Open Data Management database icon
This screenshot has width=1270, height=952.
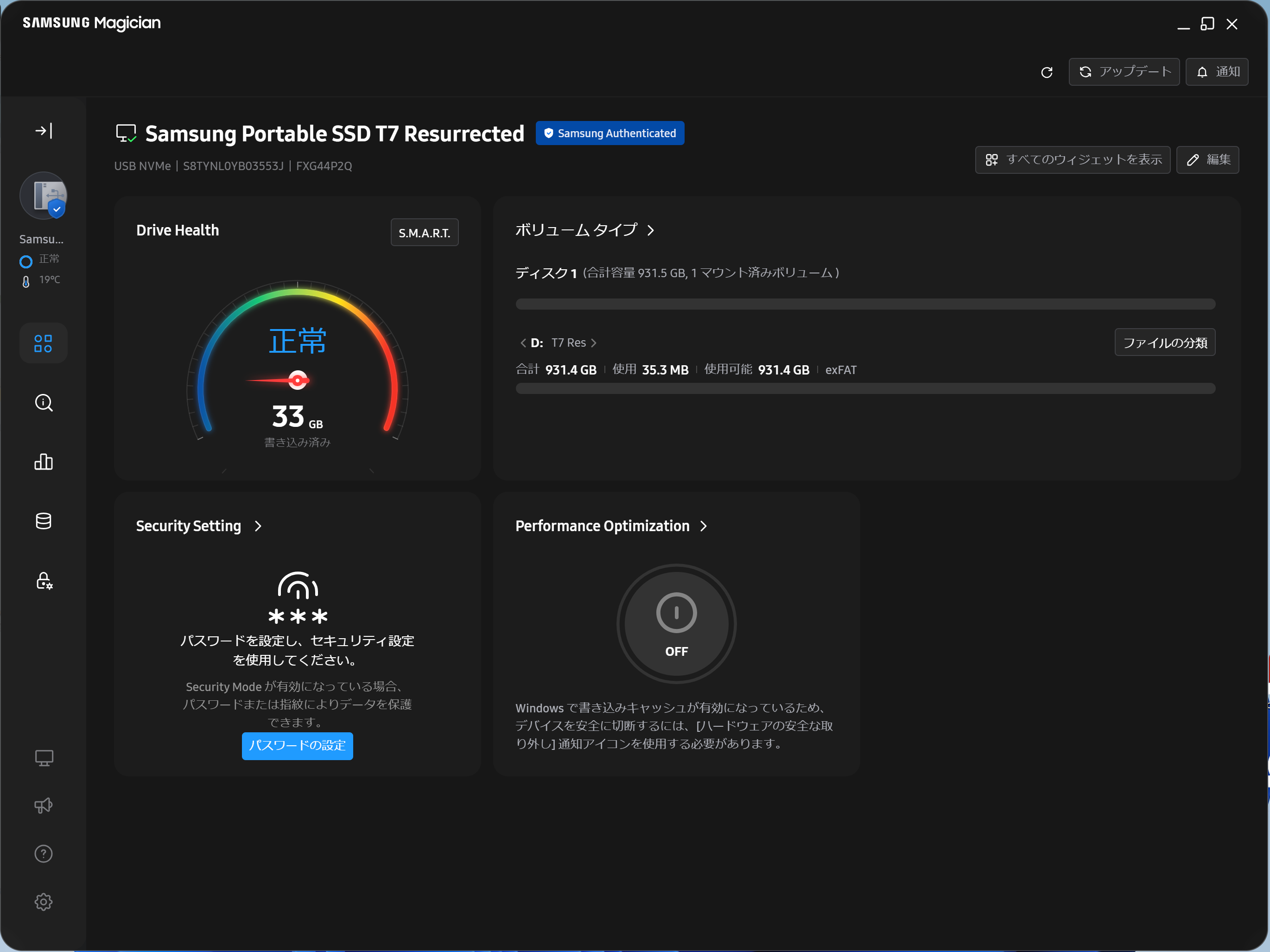tap(44, 521)
